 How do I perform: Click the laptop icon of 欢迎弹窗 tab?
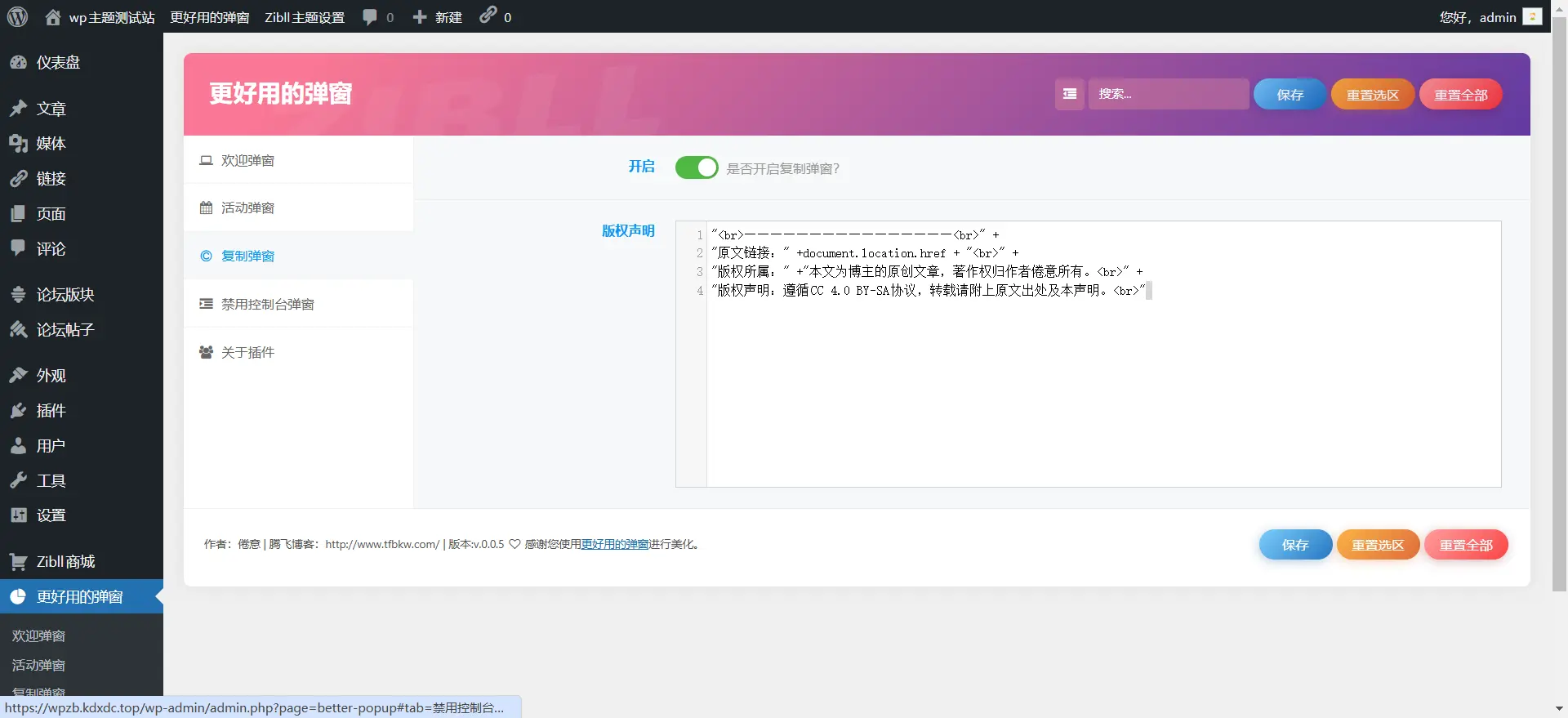pos(206,161)
